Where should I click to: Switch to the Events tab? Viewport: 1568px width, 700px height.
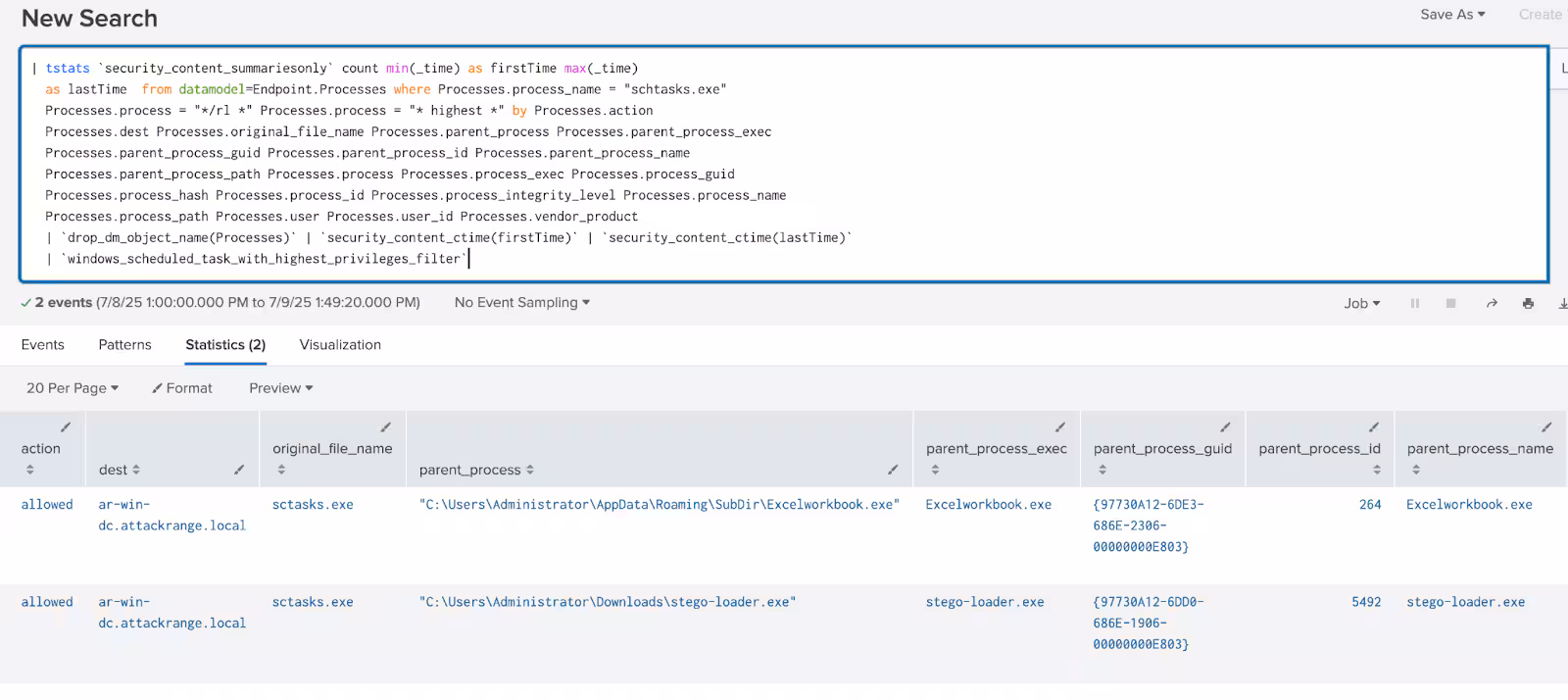43,345
